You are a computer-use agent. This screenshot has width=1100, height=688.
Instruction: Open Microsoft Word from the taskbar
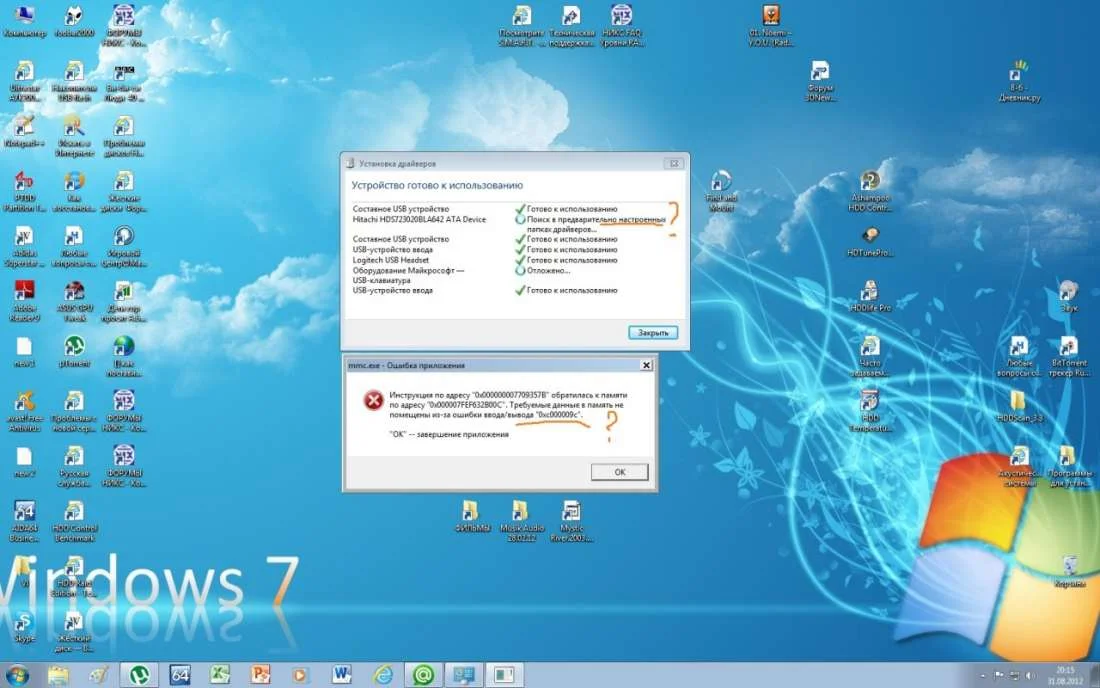342,675
